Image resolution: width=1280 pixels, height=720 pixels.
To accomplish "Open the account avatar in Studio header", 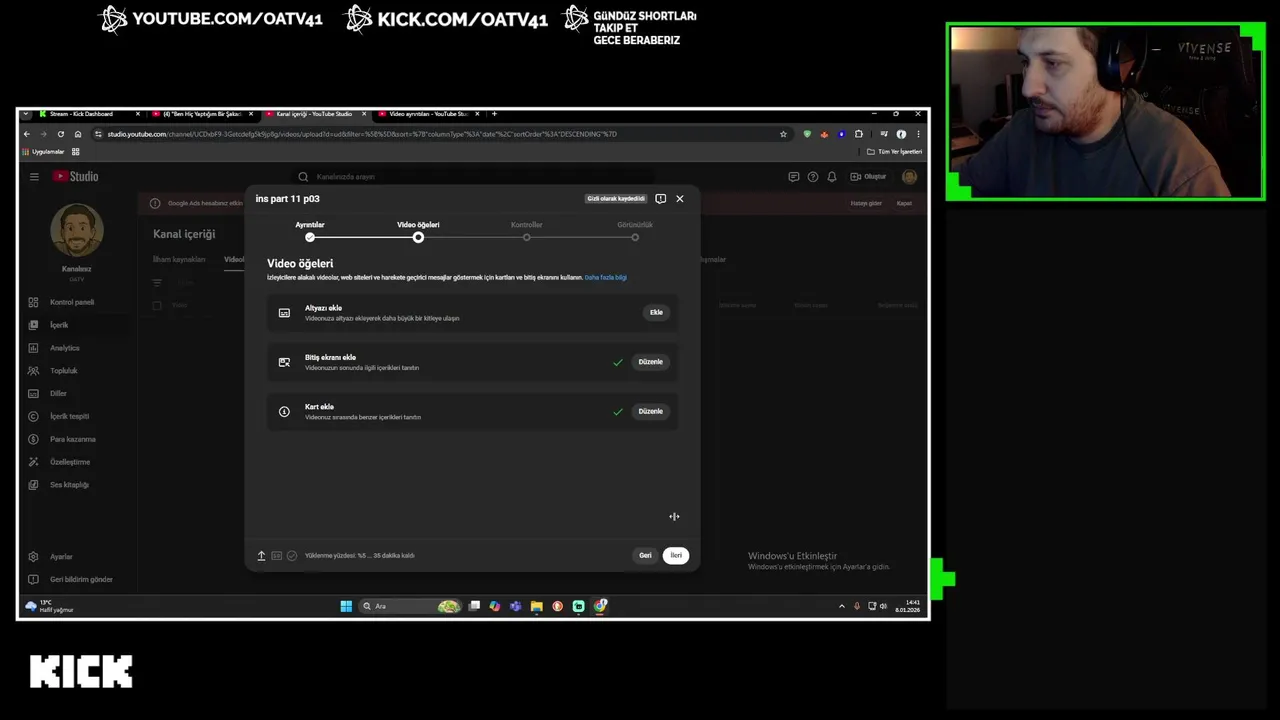I will coord(909,177).
